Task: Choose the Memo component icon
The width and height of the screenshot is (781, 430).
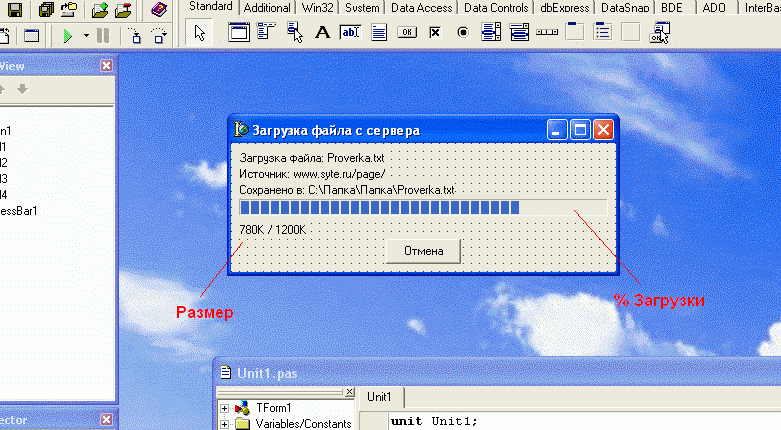Action: pyautogui.click(x=379, y=33)
